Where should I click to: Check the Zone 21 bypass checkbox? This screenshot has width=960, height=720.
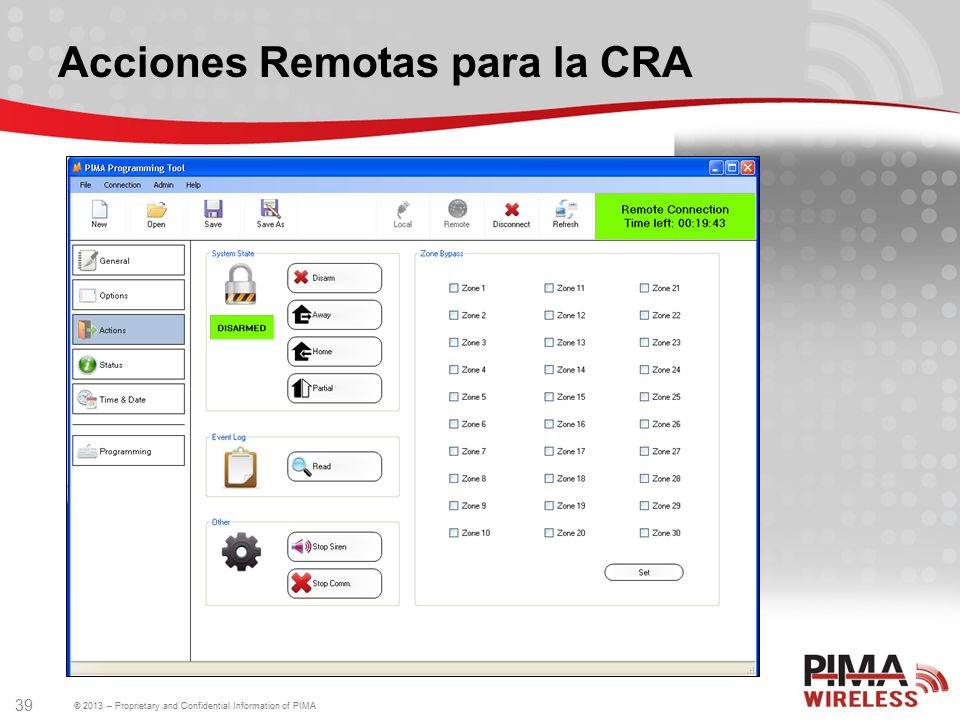644,288
